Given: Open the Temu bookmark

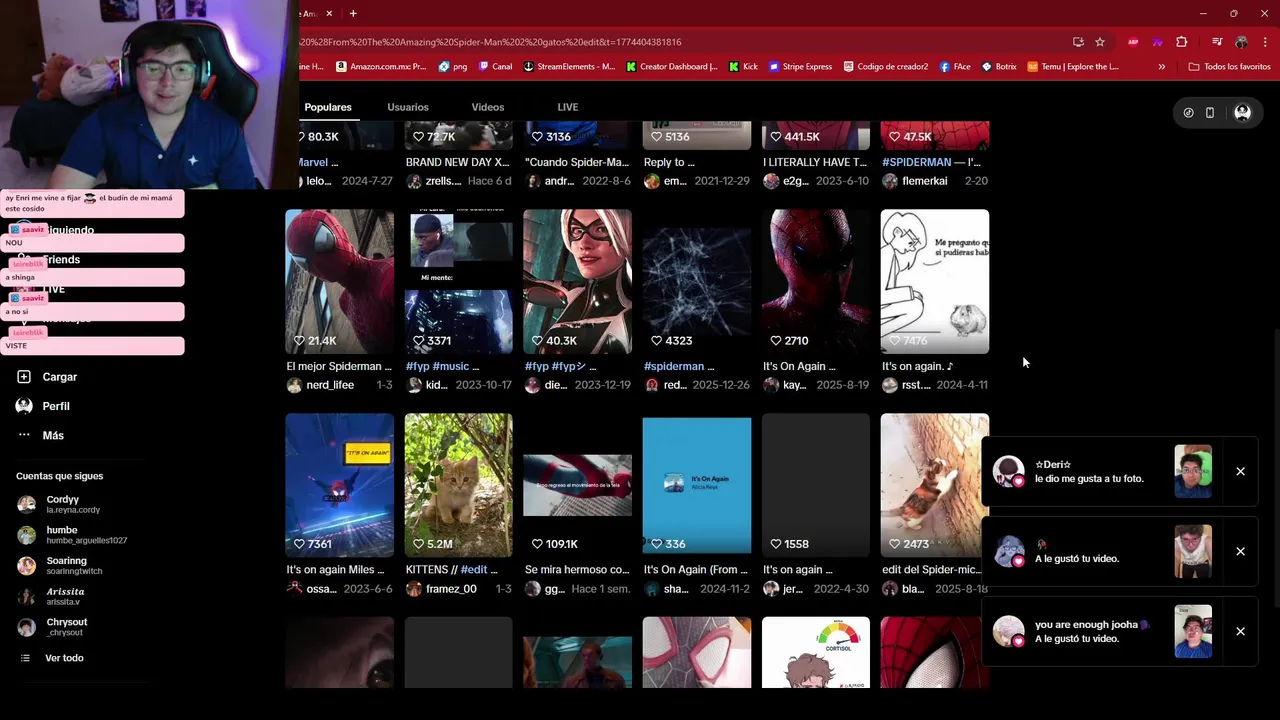Looking at the screenshot, I should point(1073,67).
